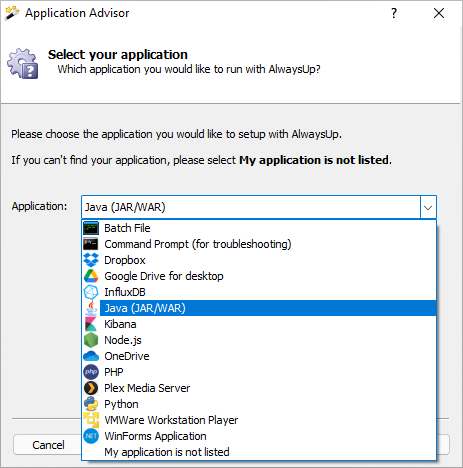Click the Java coffee cup icon

point(91,308)
